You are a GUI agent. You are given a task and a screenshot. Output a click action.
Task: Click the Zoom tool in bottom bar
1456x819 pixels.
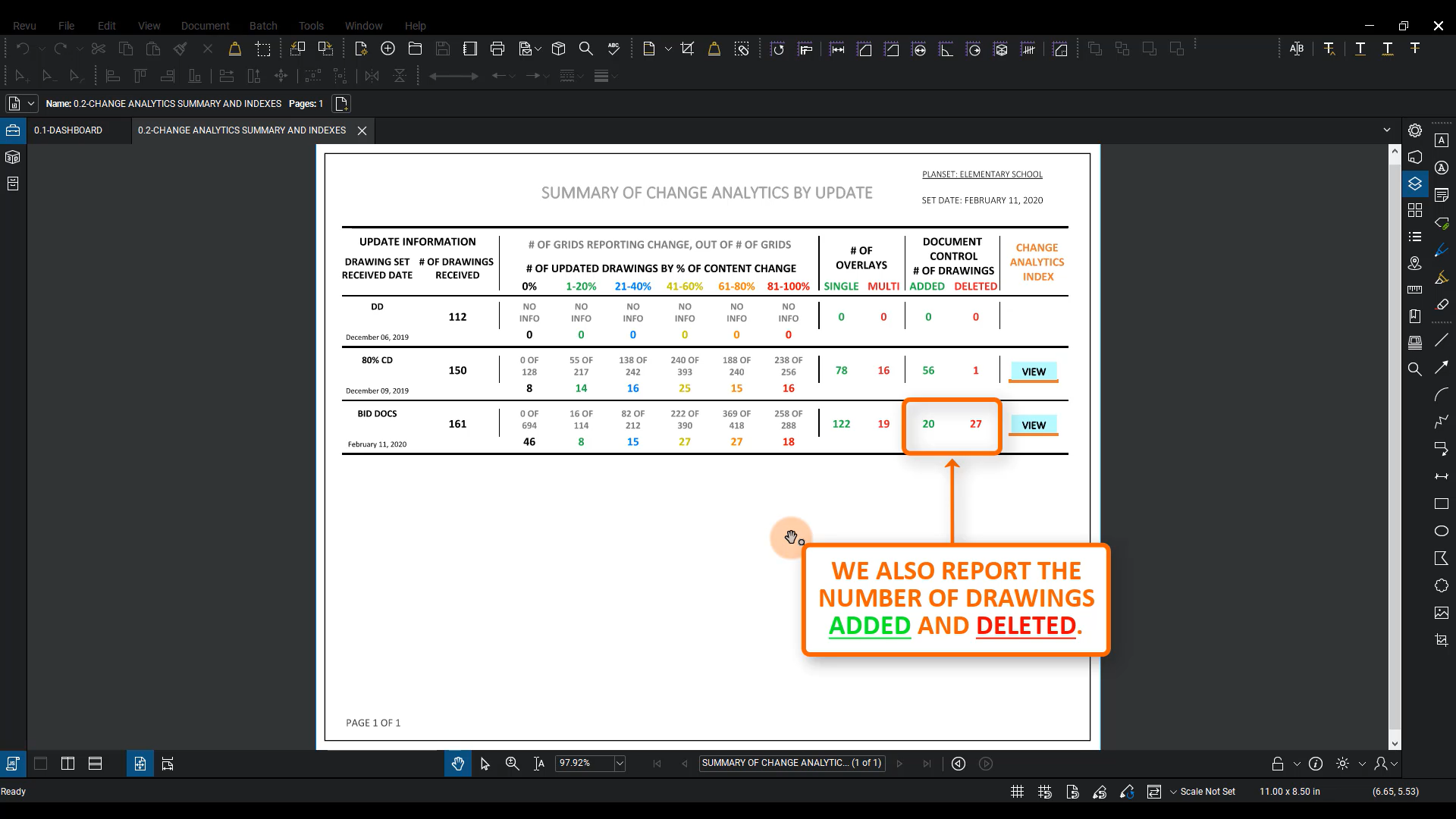pyautogui.click(x=513, y=764)
